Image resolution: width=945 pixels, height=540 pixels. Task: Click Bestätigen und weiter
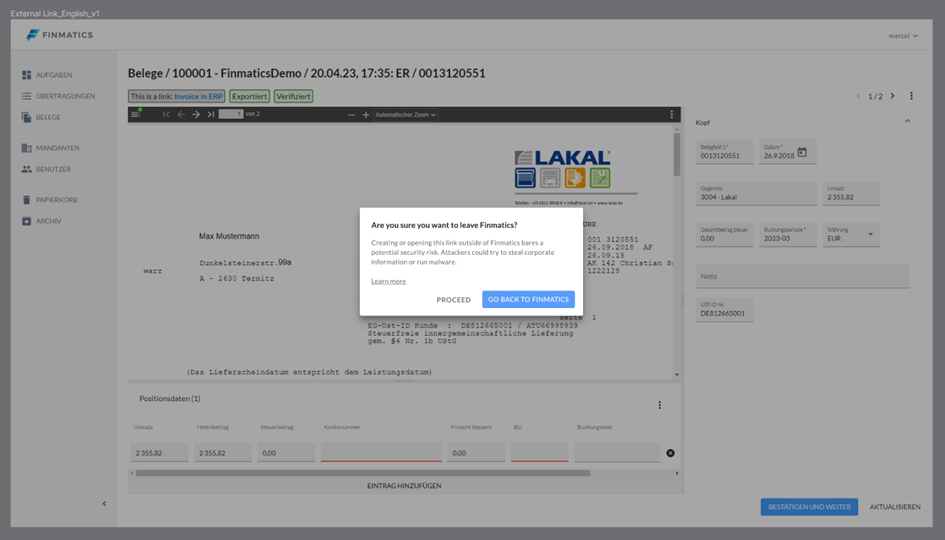[809, 507]
